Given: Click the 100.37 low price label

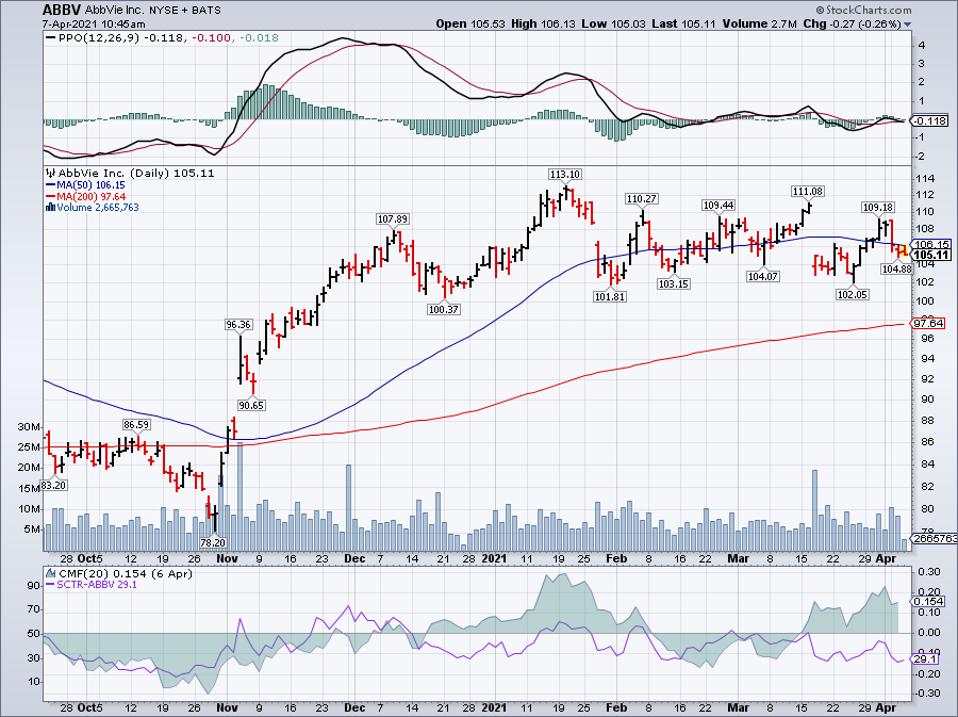Looking at the screenshot, I should tap(444, 310).
